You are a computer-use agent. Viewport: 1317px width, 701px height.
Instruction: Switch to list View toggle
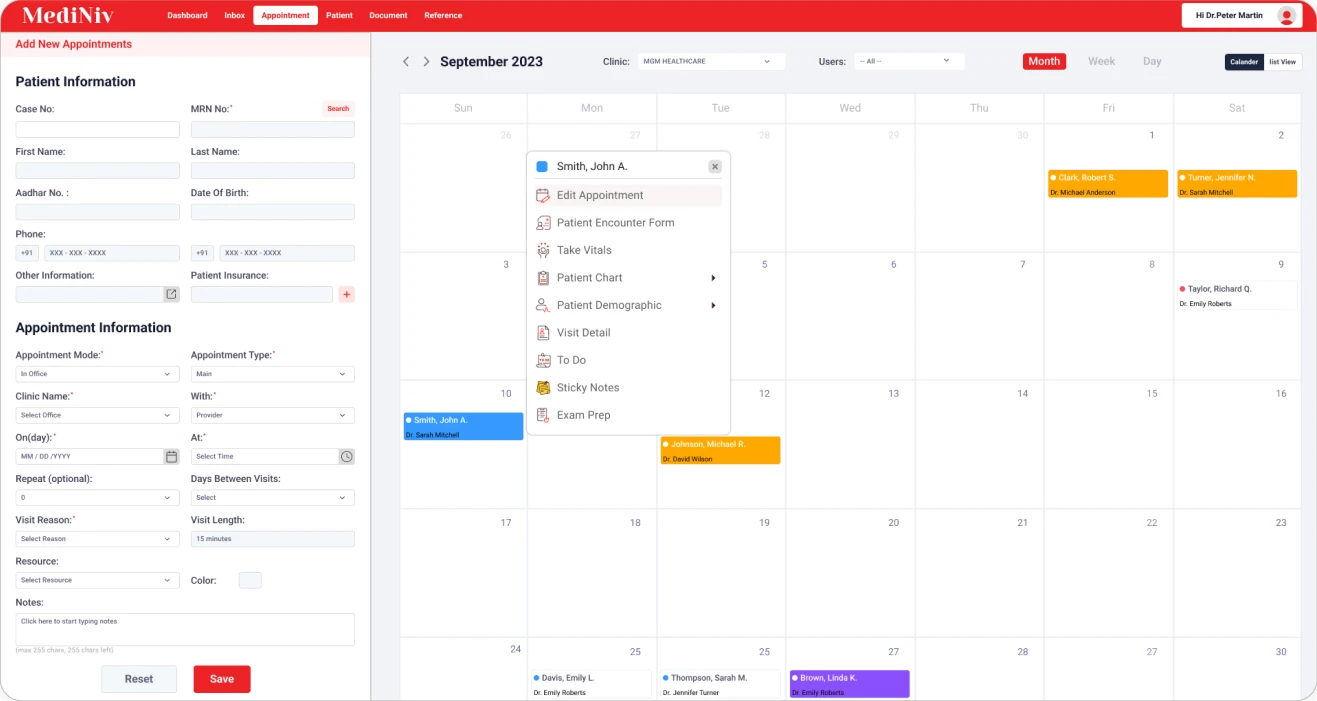point(1282,62)
